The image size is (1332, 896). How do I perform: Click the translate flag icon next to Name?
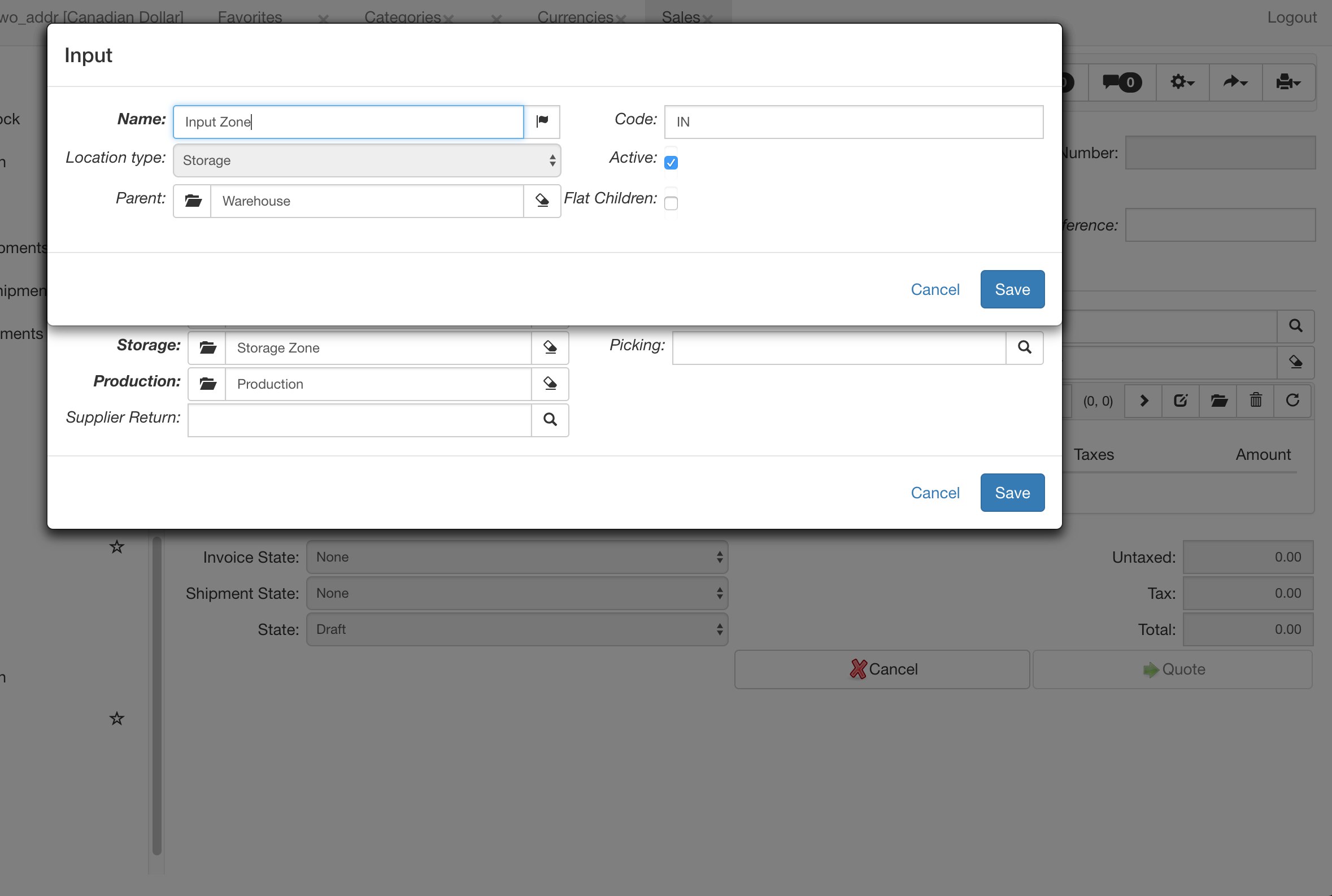pyautogui.click(x=542, y=121)
